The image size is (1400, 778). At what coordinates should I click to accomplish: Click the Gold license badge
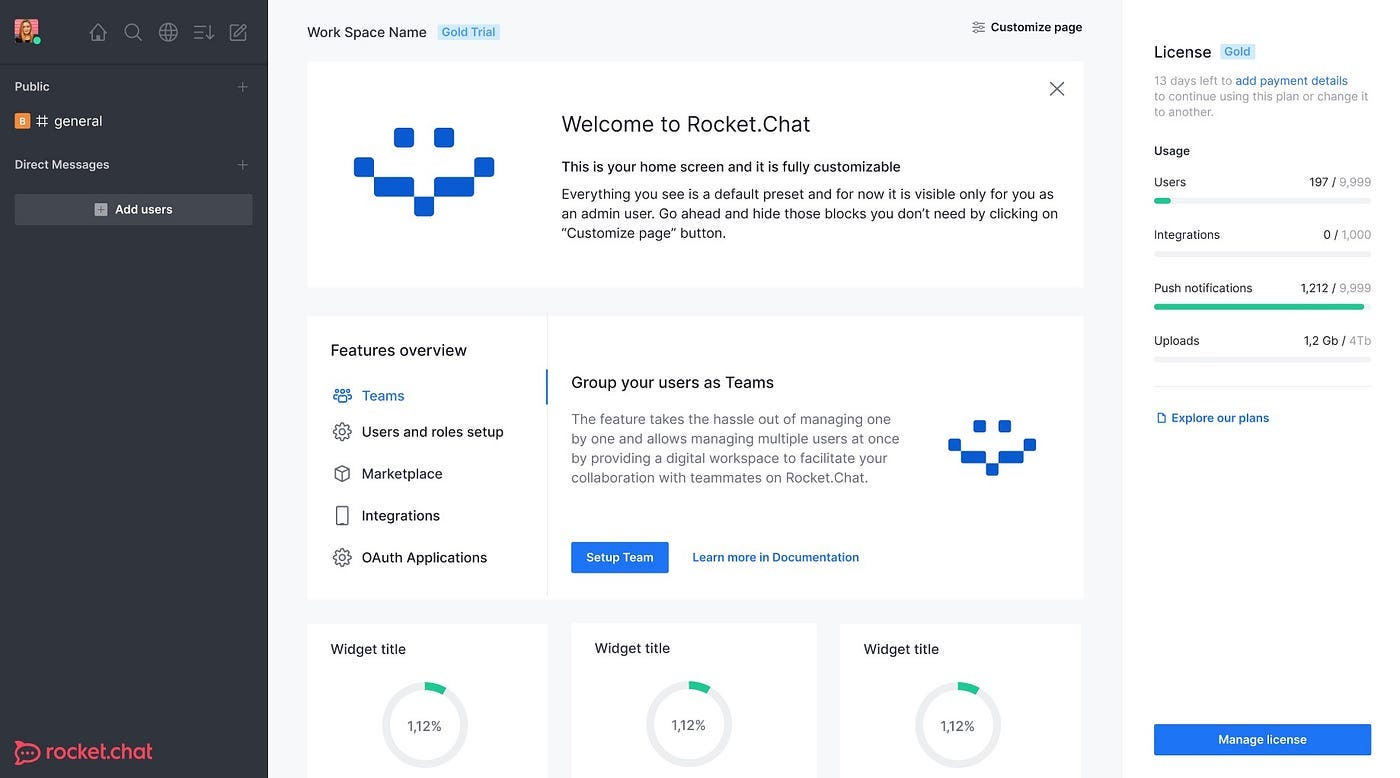1237,52
